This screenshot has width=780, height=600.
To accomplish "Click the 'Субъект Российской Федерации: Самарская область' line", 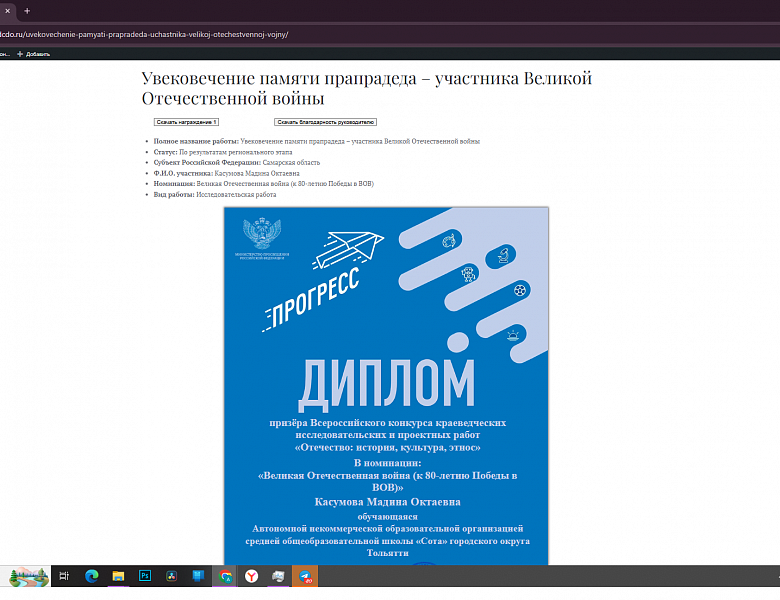I will (x=237, y=163).
